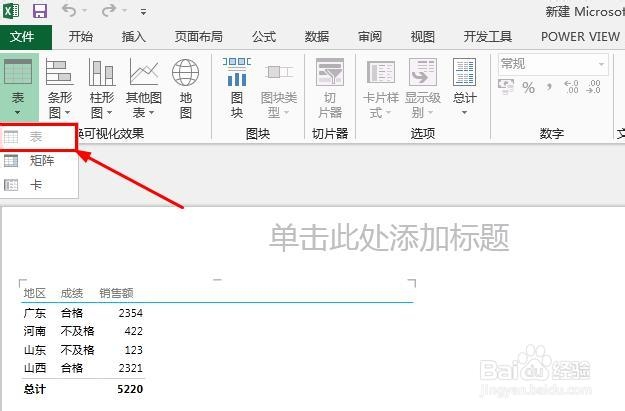Select the 2354 sales value
Viewport: 625px width, 411px height.
[x=131, y=313]
